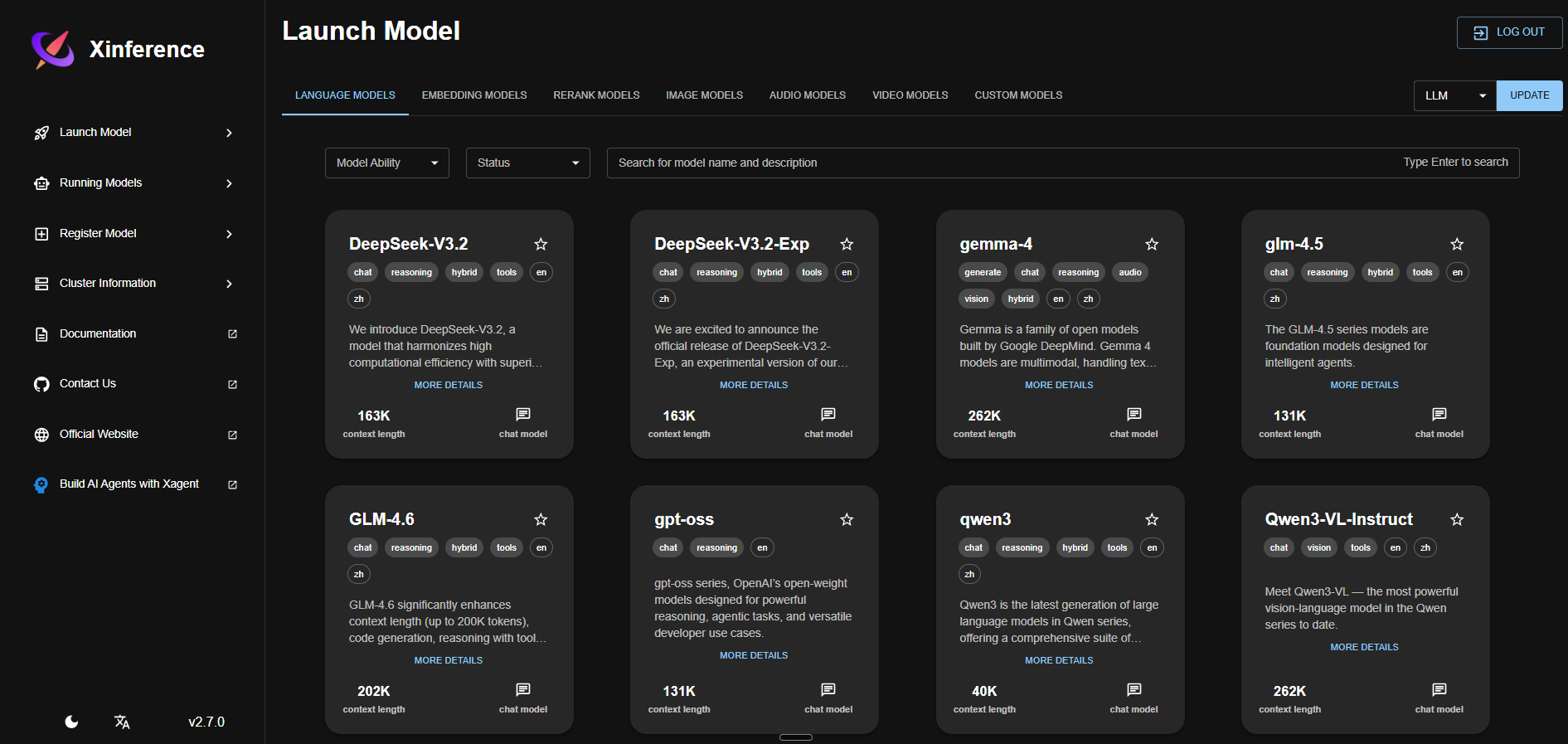Click the "262K" context length on gemma-4 card
The image size is (1568, 744).
[x=984, y=416]
